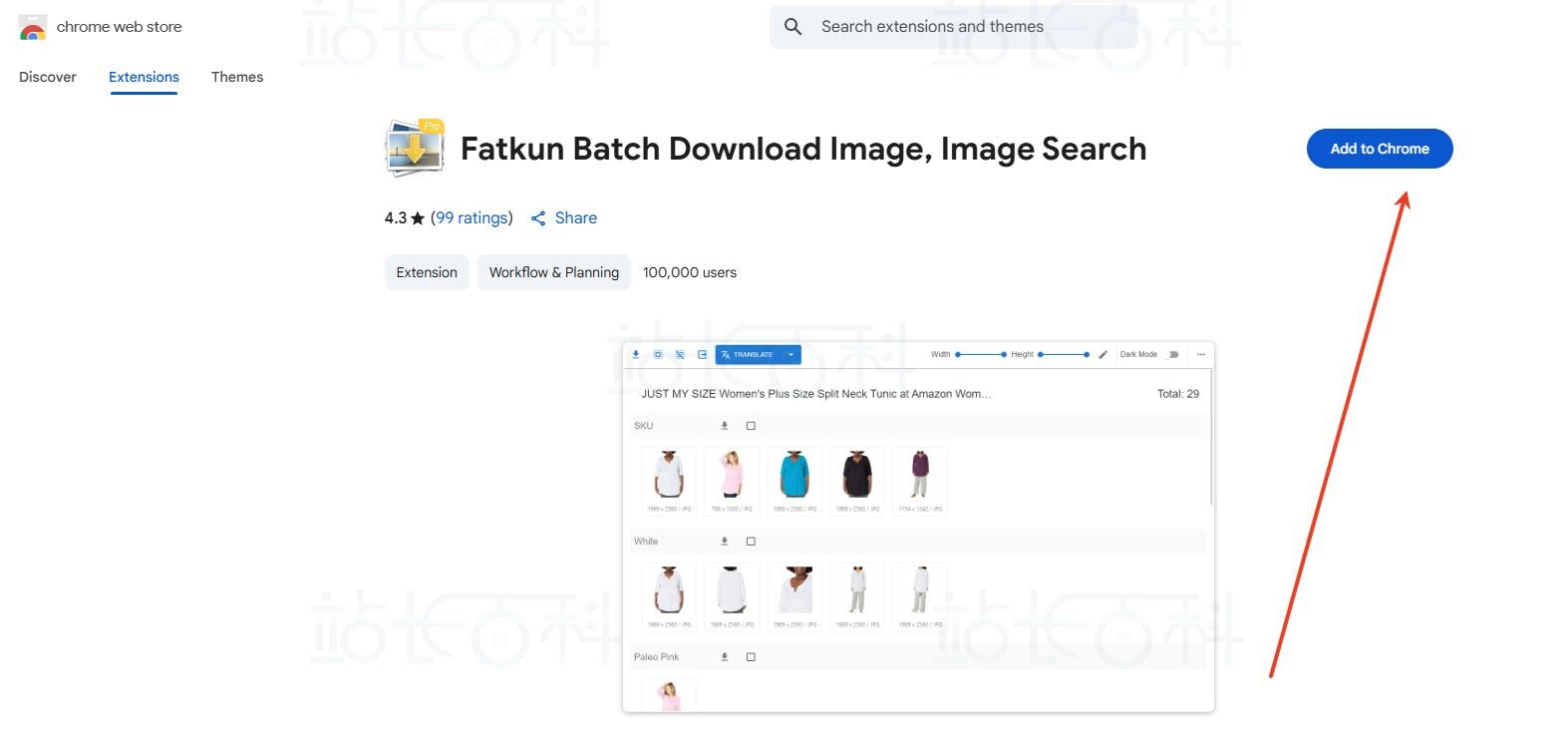Click the download icon in Paleo Pink row
Screen dimensions: 1568x736
(725, 657)
